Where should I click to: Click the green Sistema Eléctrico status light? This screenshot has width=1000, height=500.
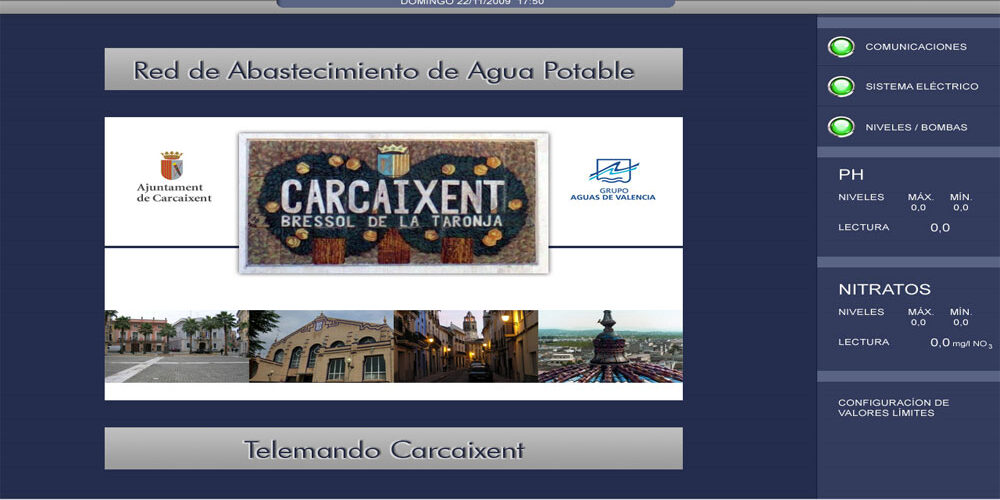[841, 87]
